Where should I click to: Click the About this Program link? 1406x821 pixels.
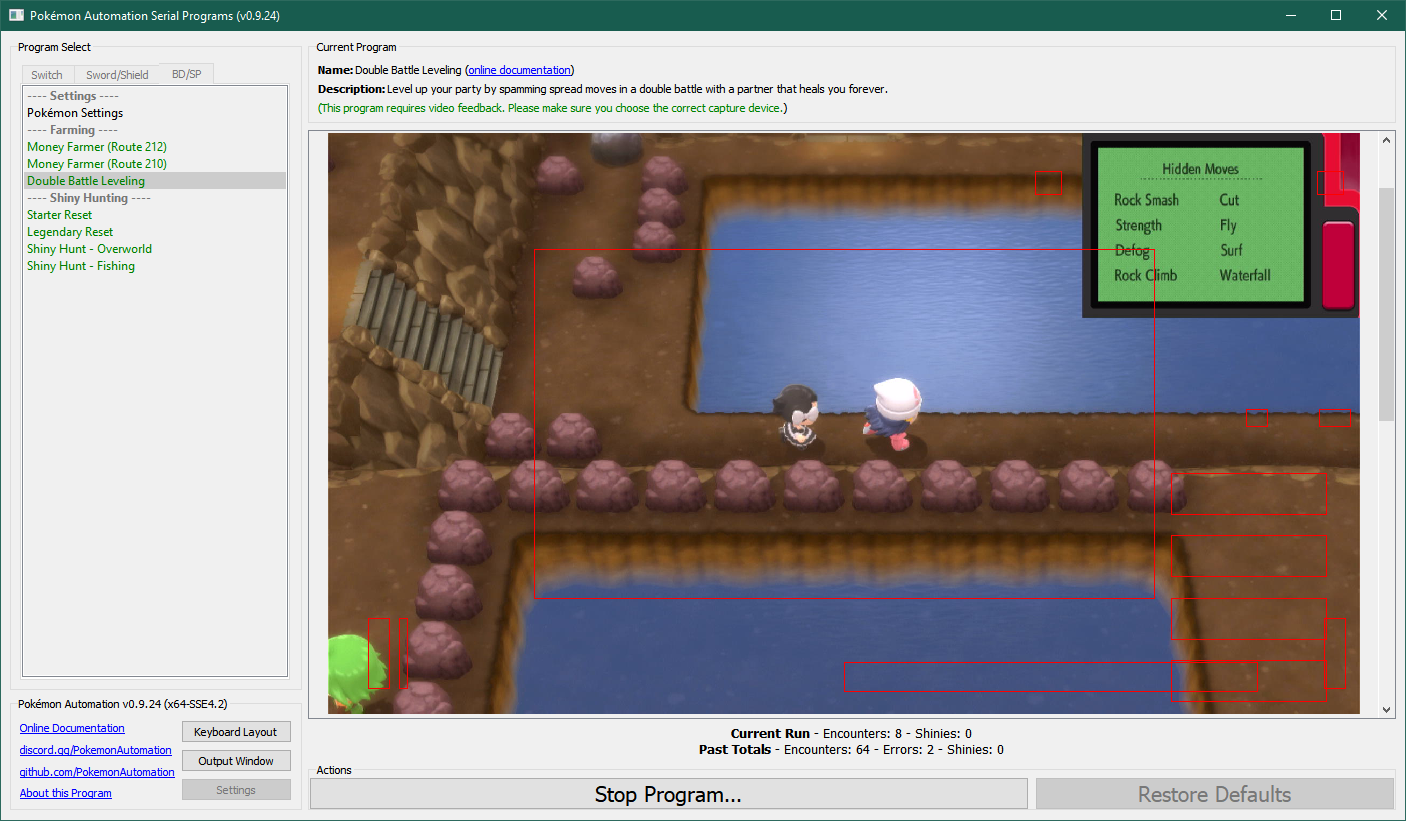pyautogui.click(x=66, y=793)
